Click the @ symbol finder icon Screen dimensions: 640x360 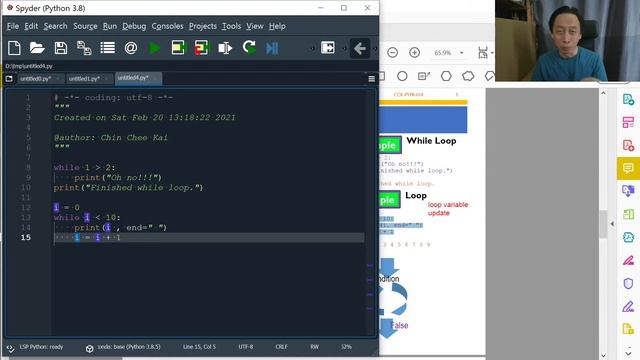[131, 48]
